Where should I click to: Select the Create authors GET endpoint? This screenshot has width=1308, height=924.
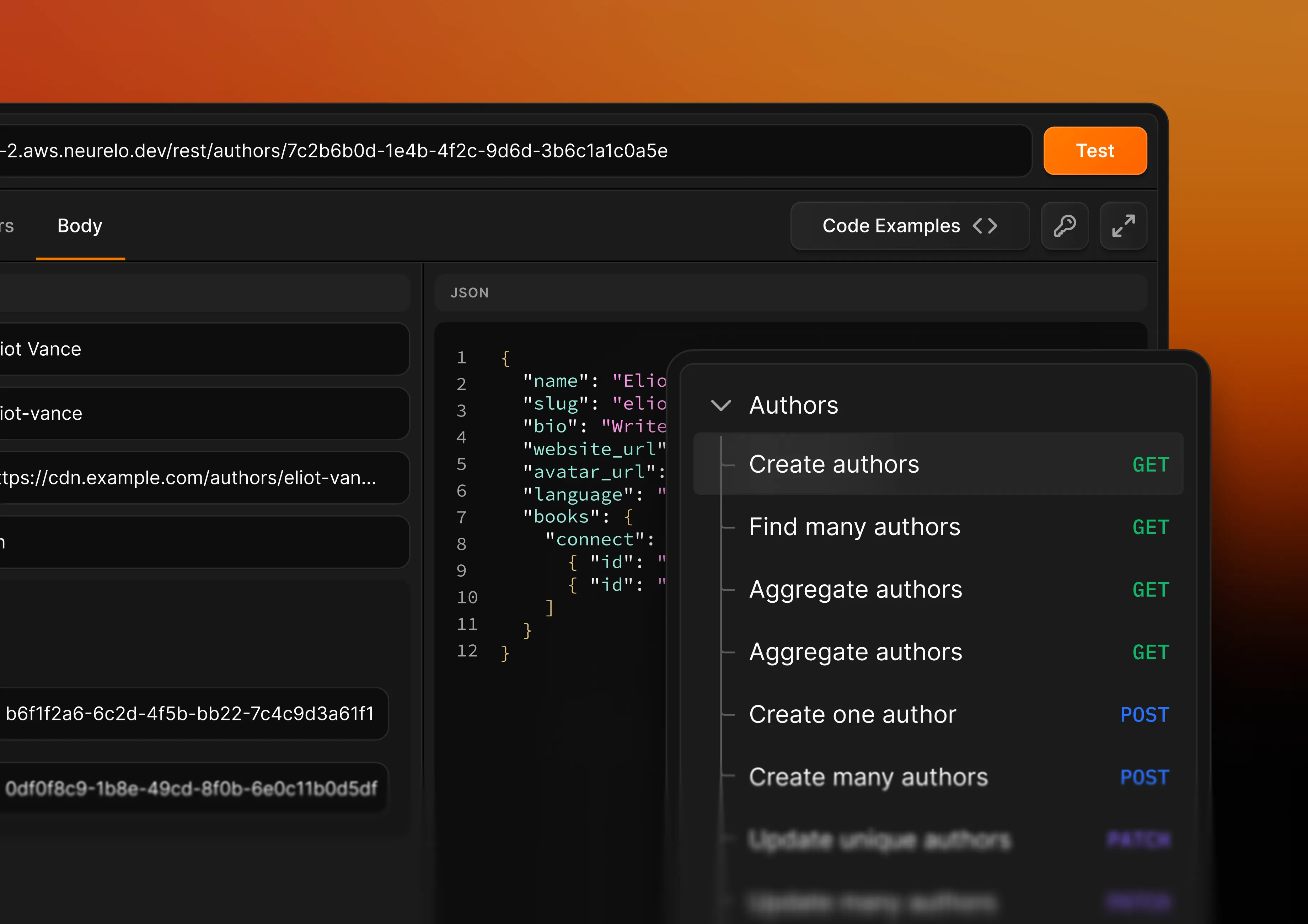pyautogui.click(x=835, y=464)
